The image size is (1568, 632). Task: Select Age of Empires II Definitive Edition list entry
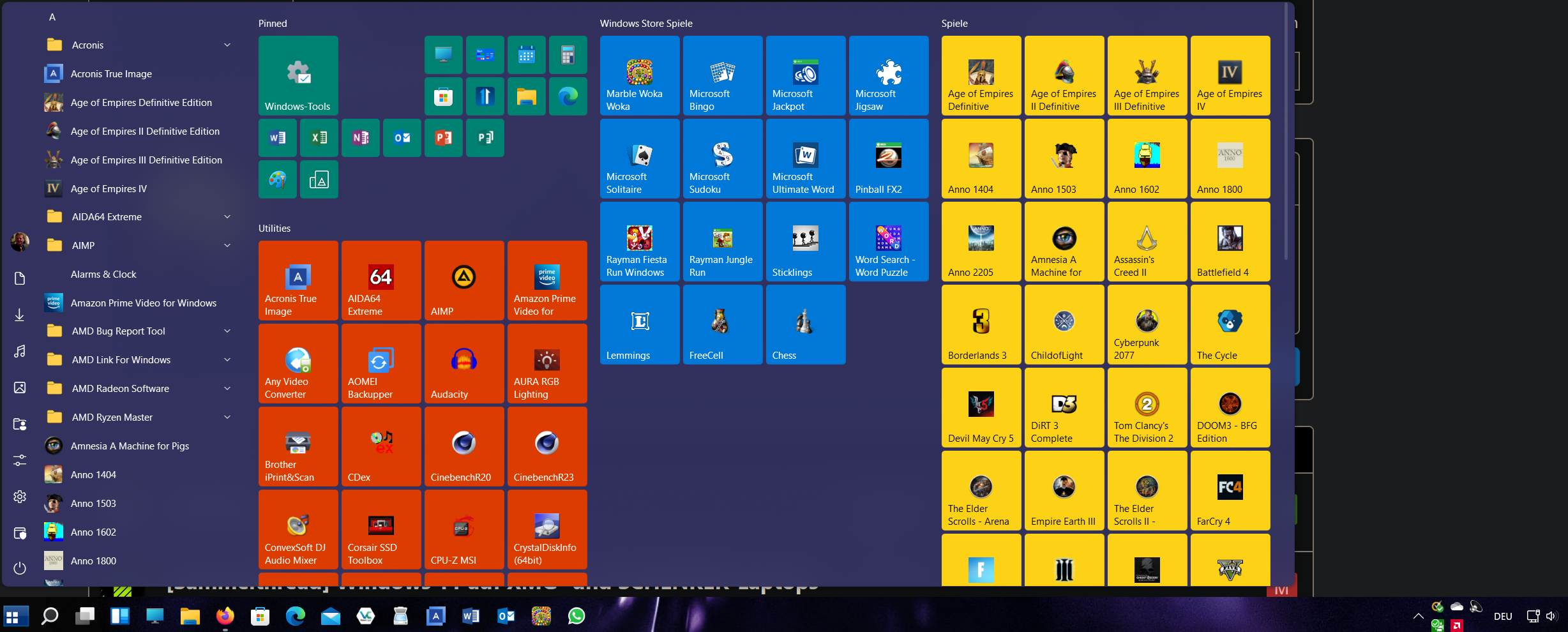(x=139, y=131)
